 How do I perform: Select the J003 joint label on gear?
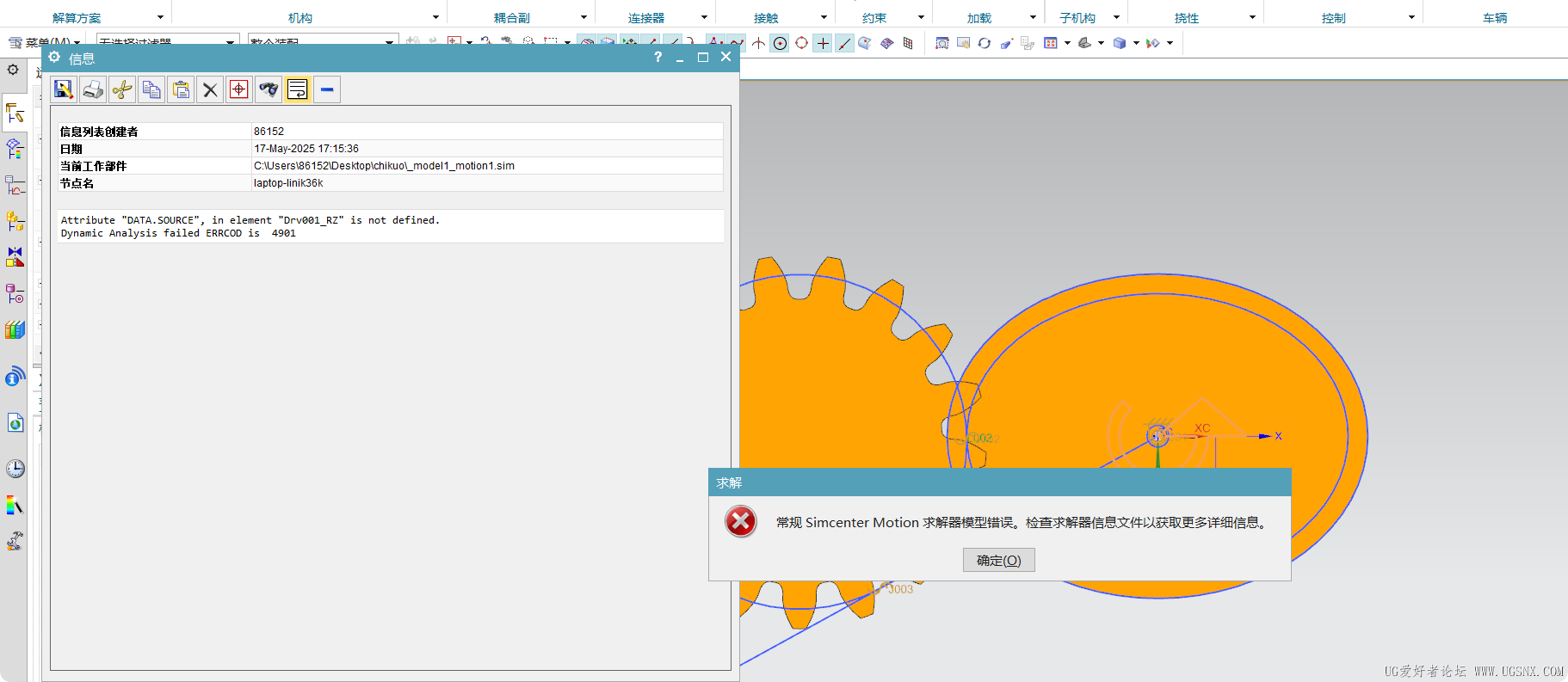tap(900, 589)
